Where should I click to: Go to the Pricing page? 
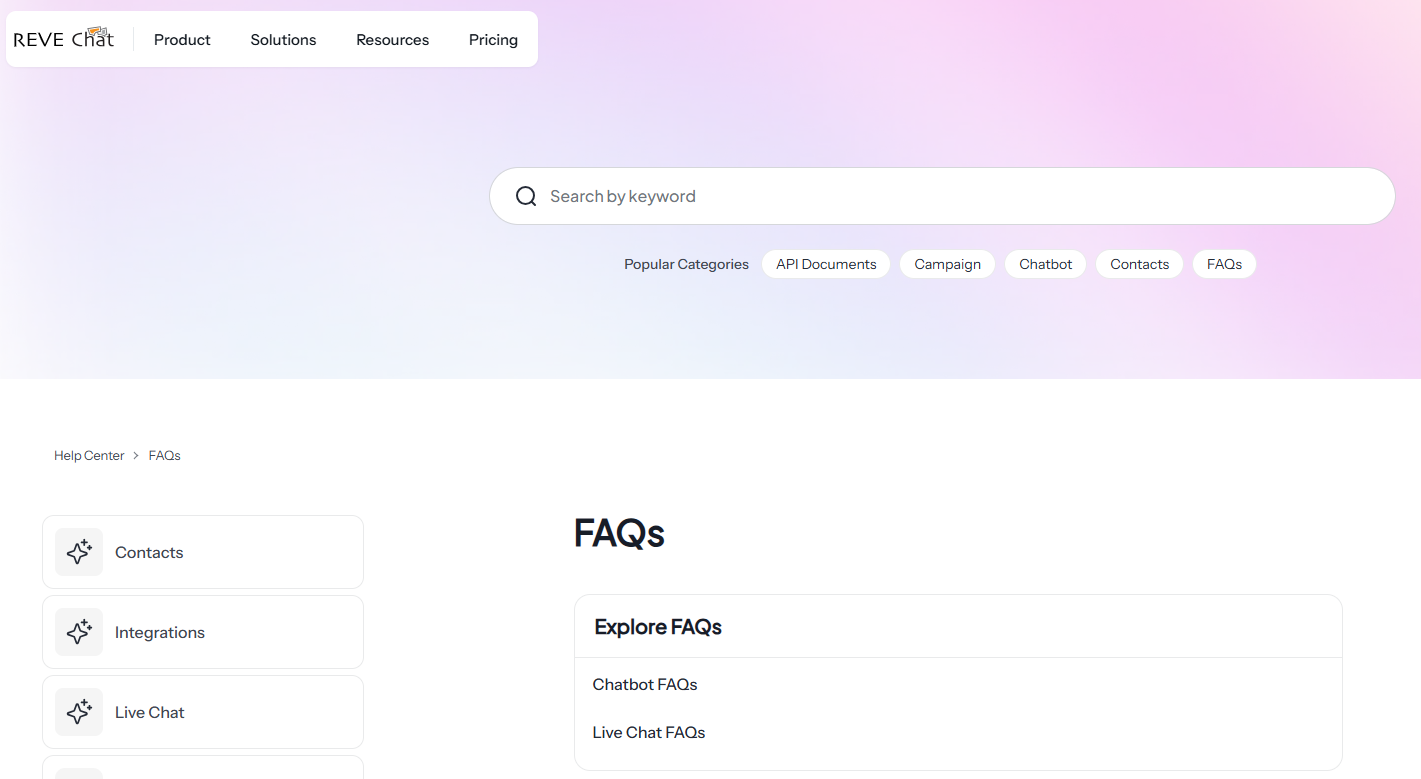tap(493, 40)
